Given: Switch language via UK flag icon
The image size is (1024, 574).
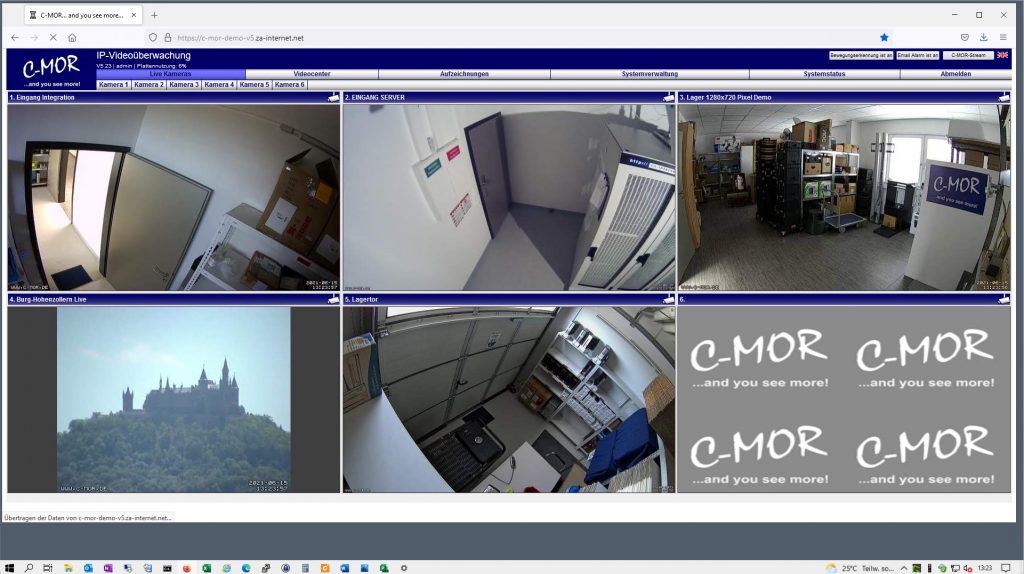Looking at the screenshot, I should 1002,56.
